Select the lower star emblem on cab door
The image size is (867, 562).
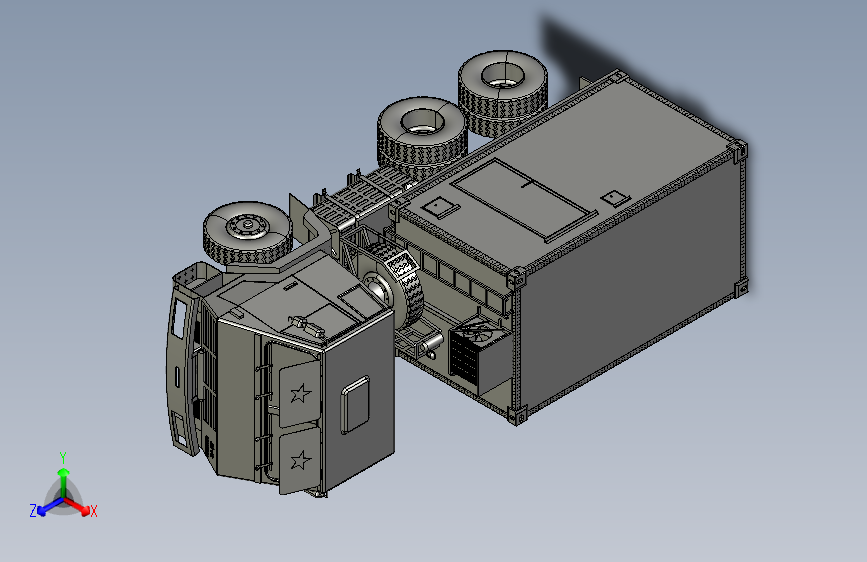coord(300,460)
